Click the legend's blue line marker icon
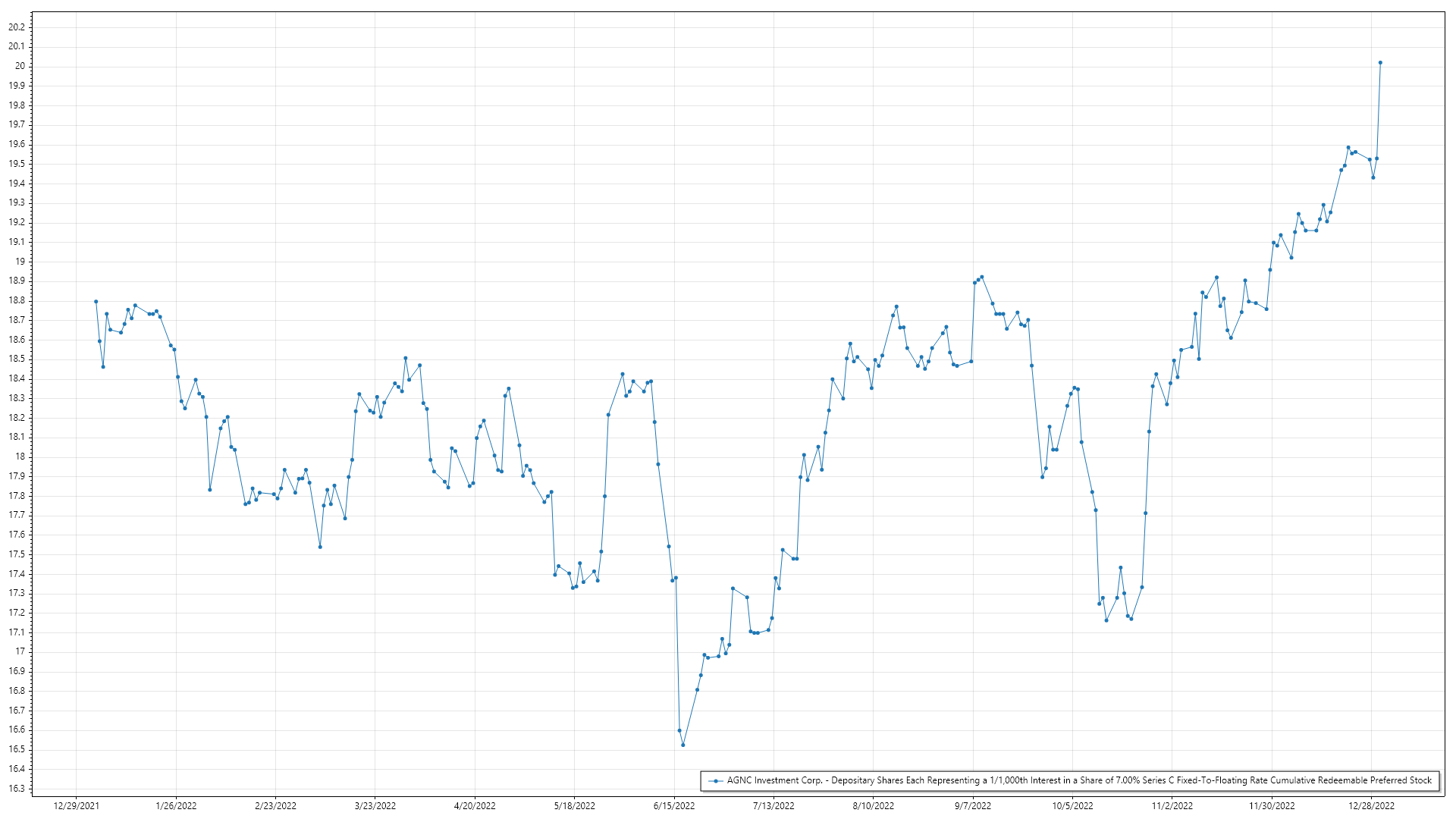The width and height of the screenshot is (1456, 819). point(715,781)
